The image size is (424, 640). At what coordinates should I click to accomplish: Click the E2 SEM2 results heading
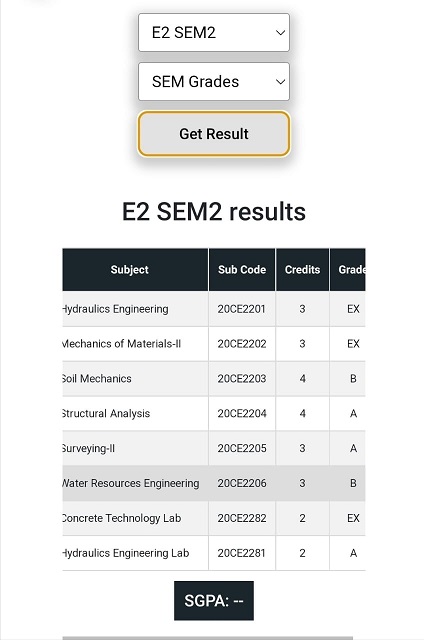tap(214, 211)
